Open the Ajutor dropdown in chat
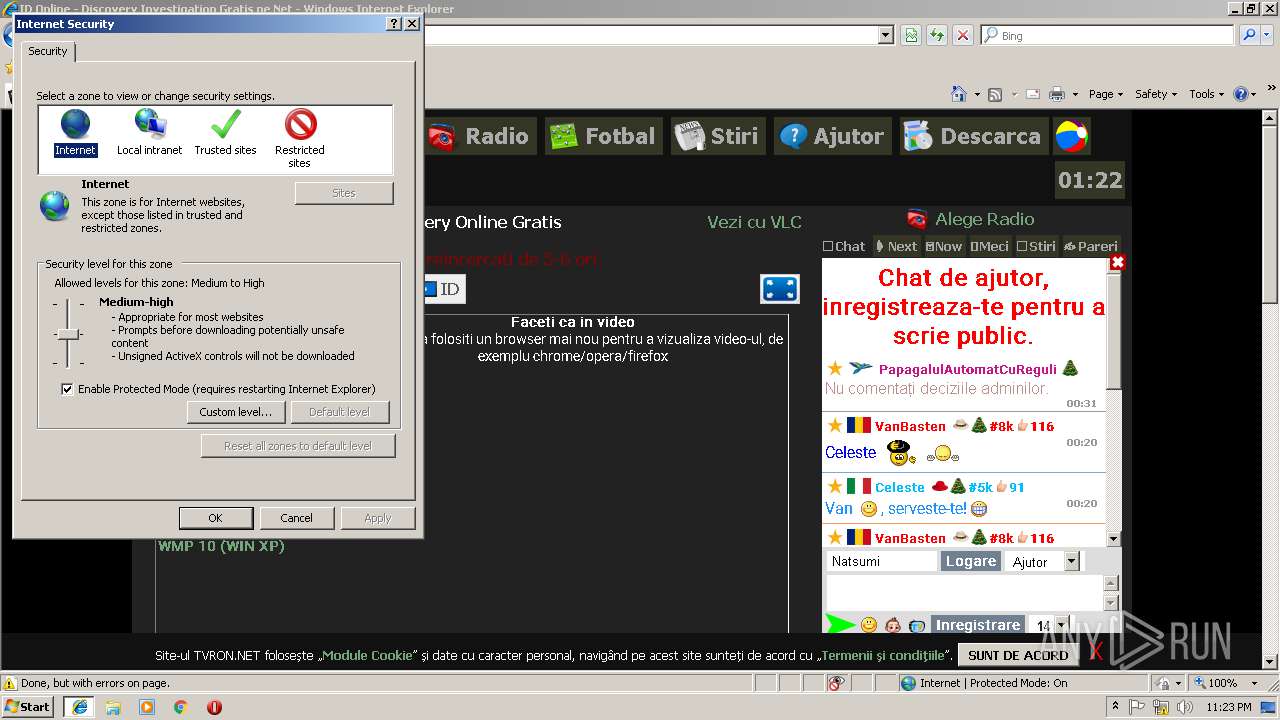Viewport: 1280px width, 720px height. coord(1043,562)
